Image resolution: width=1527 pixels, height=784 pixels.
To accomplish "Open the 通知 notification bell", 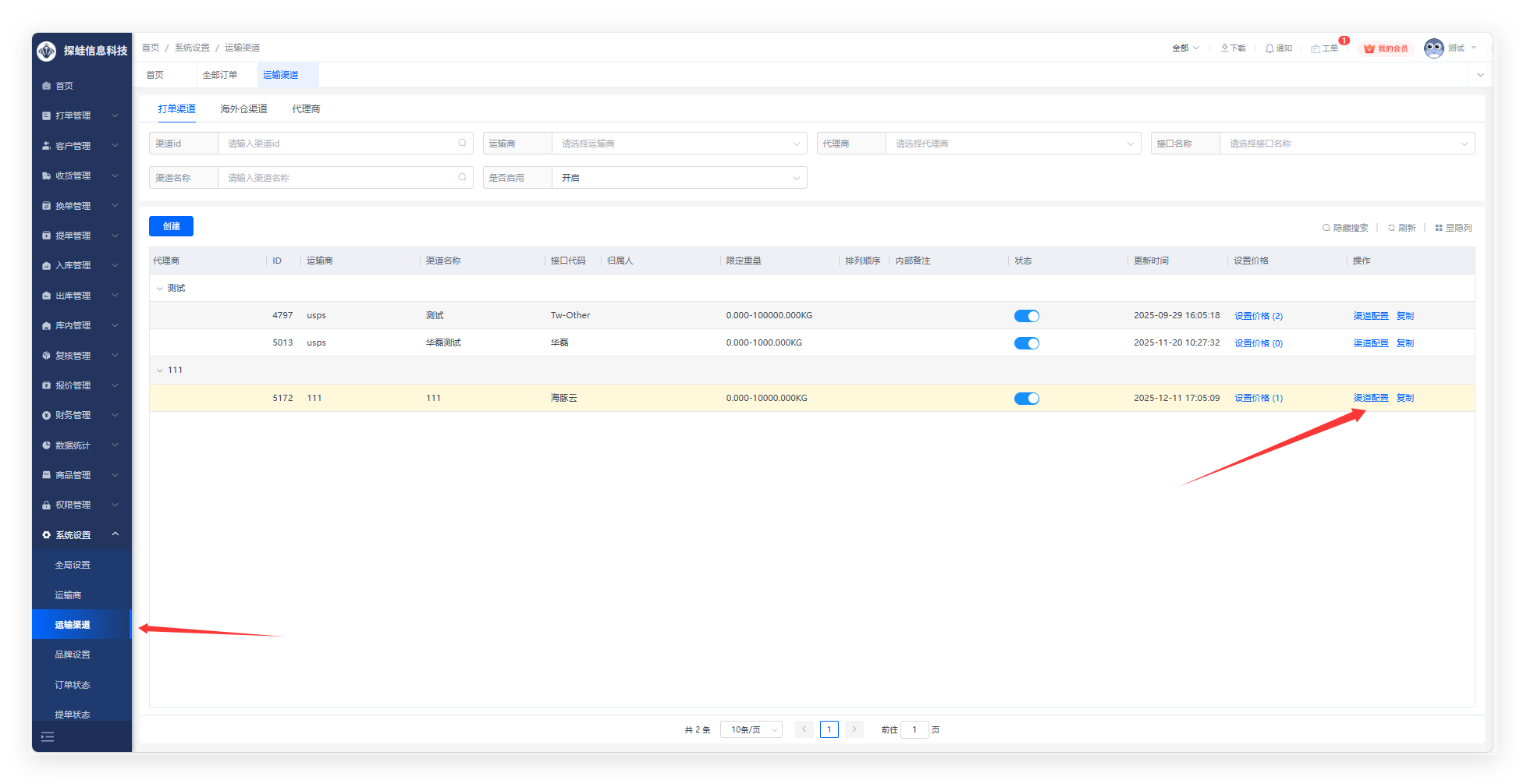I will pos(1270,48).
